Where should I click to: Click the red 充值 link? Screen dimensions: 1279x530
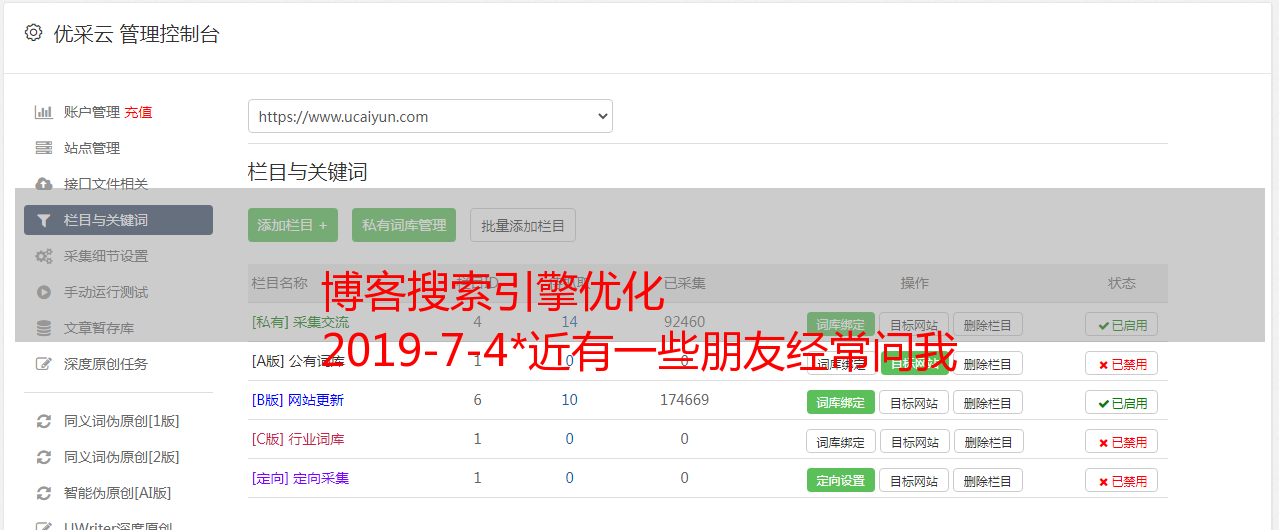[x=139, y=112]
